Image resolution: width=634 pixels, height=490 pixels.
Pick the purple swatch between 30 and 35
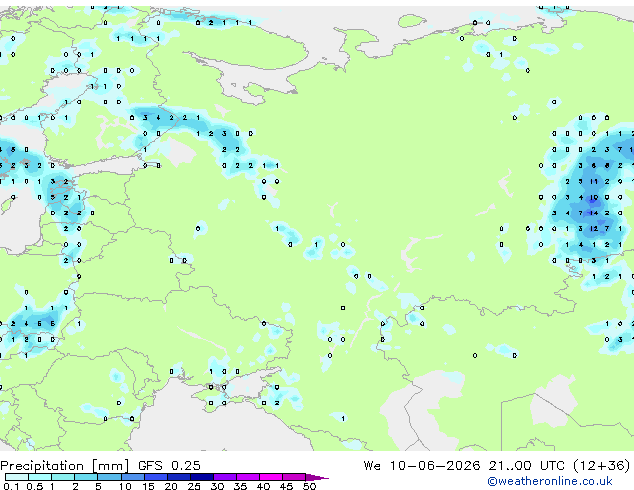click(x=225, y=477)
